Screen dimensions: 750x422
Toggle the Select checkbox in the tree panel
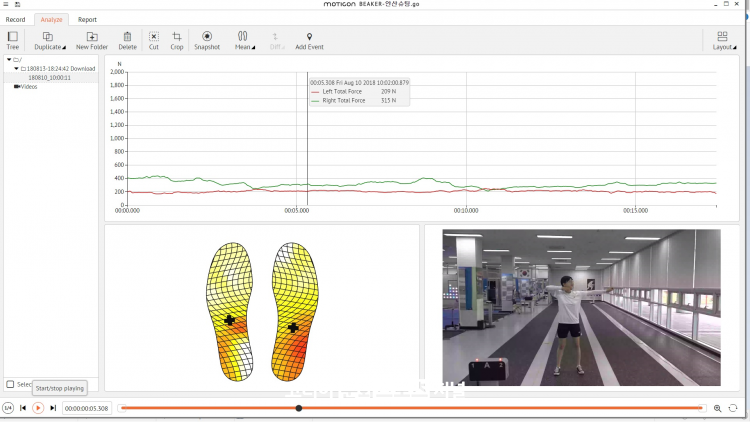pos(10,384)
